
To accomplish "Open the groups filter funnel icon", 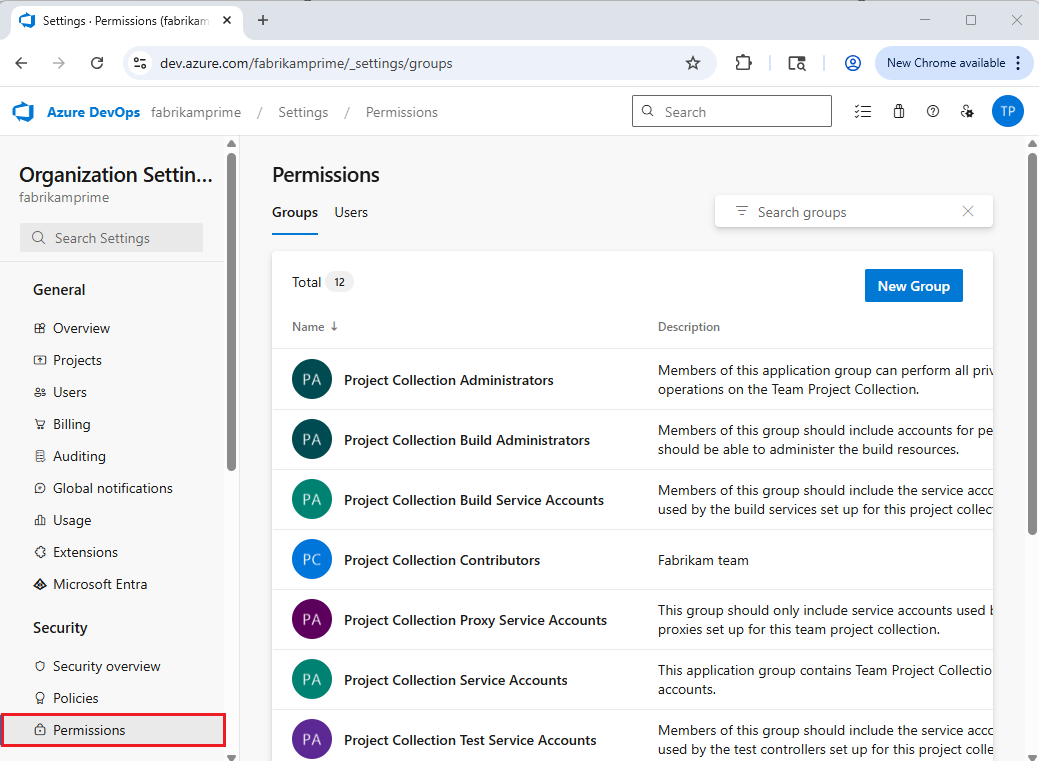I will pyautogui.click(x=741, y=211).
